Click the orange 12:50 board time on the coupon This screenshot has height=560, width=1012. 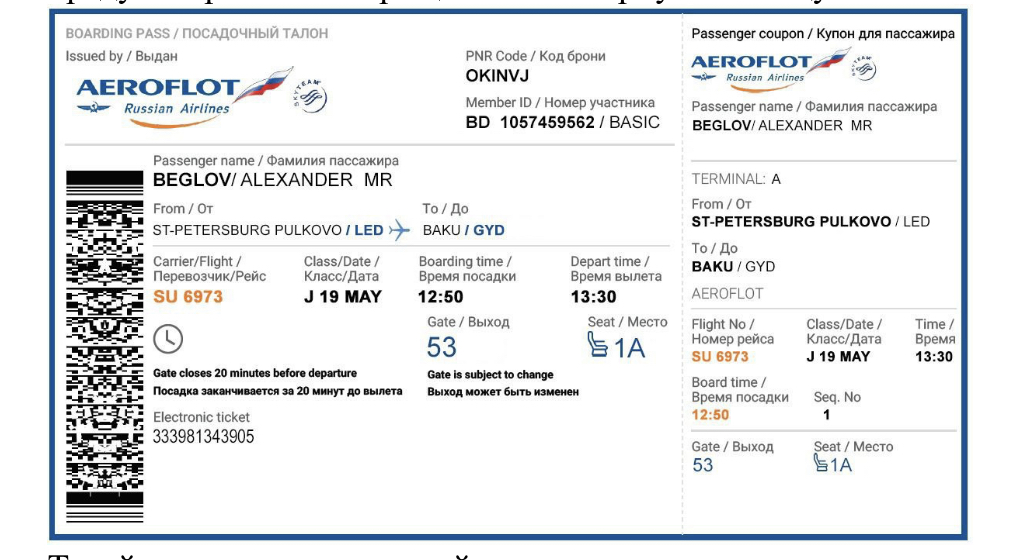(710, 415)
